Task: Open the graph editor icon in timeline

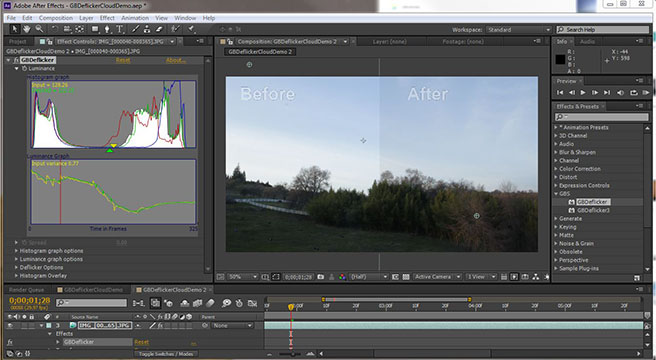Action: tap(252, 303)
